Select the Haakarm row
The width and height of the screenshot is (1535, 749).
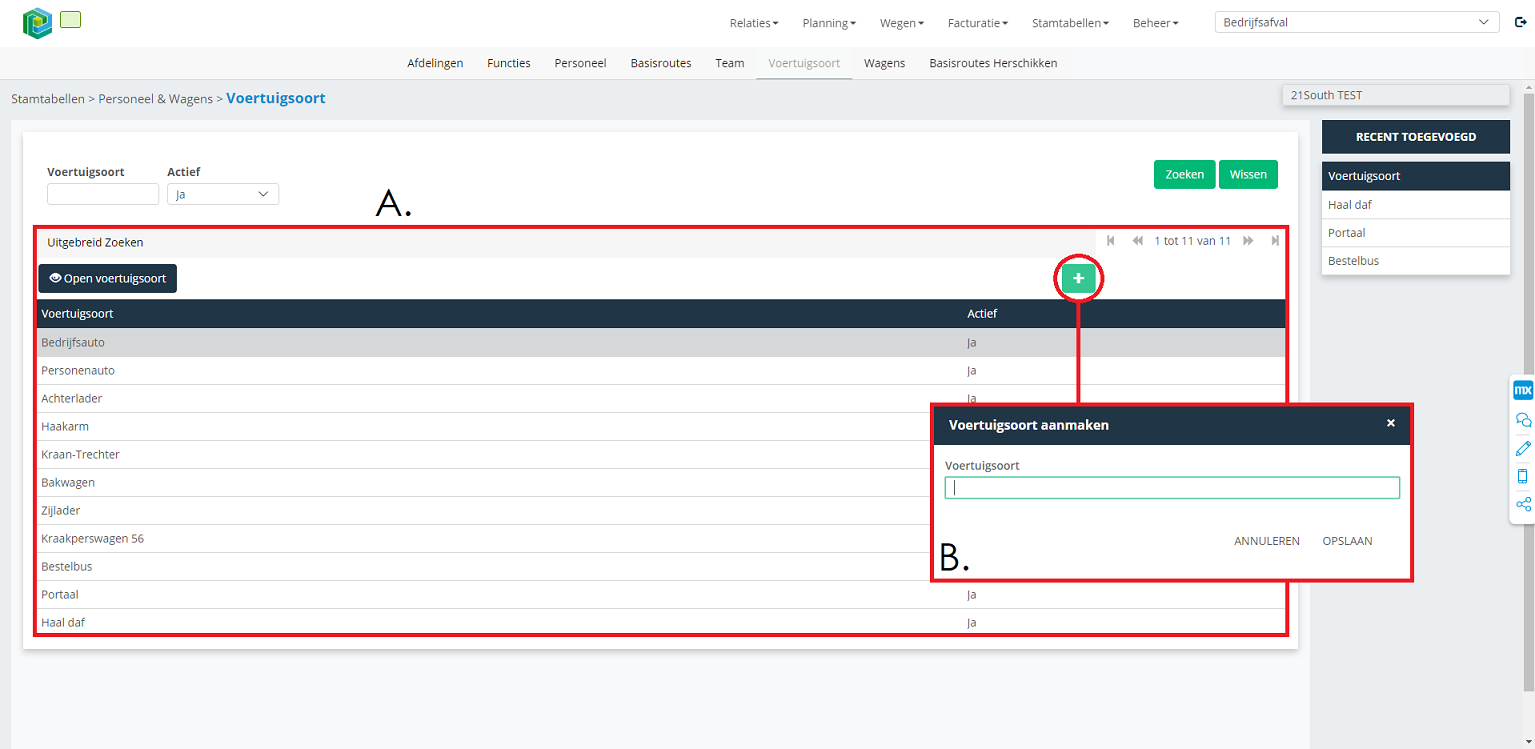pos(484,426)
